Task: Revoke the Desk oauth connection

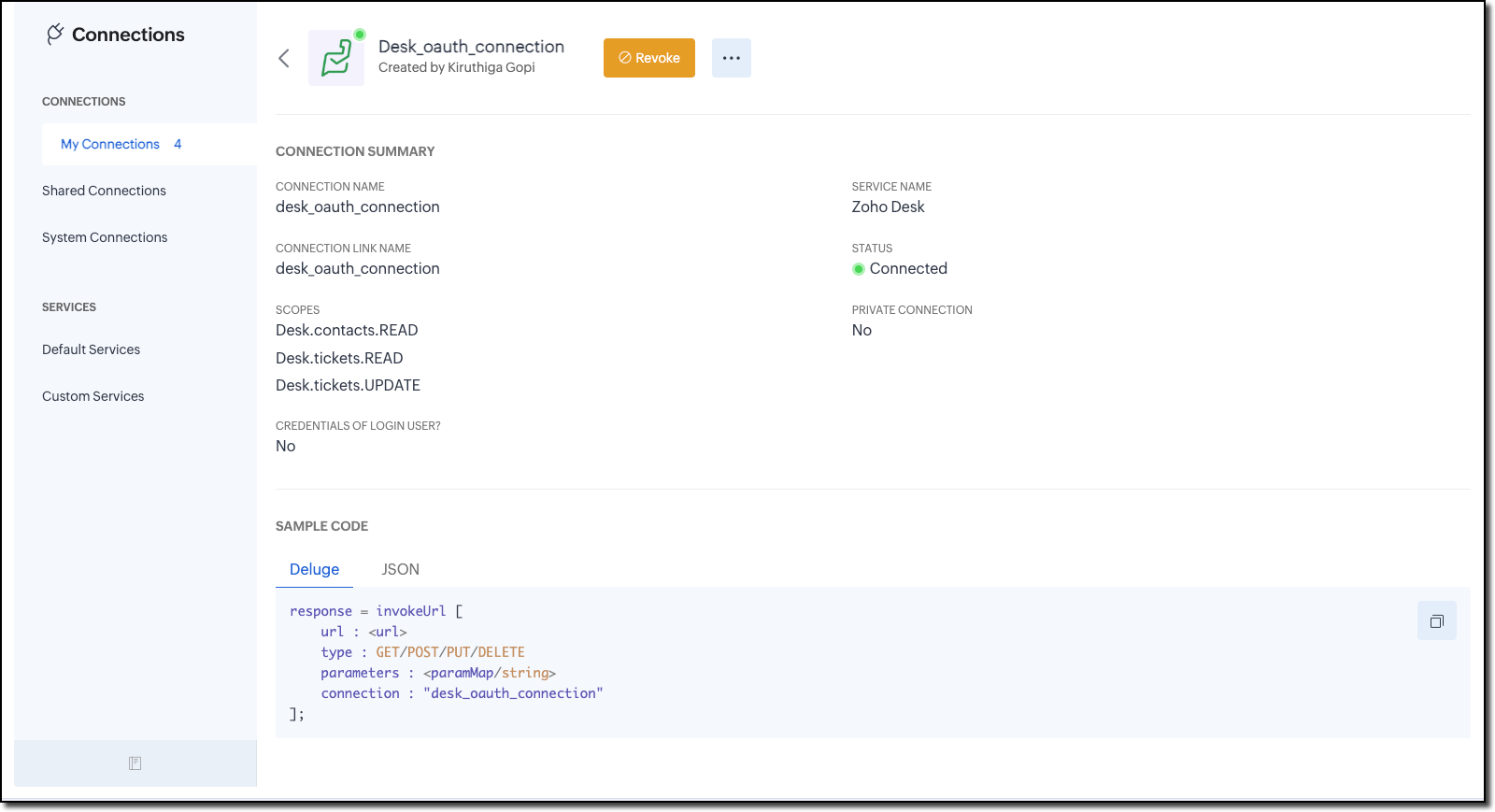Action: [x=648, y=58]
